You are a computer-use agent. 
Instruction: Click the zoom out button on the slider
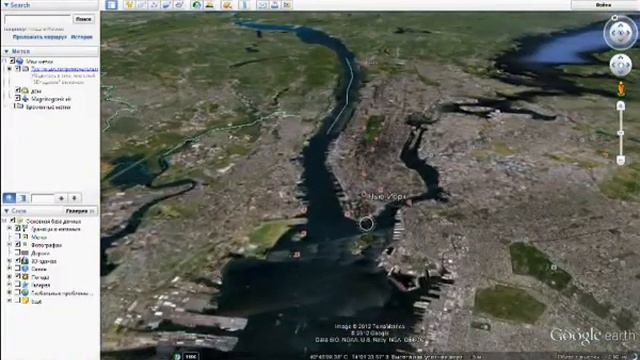click(x=620, y=160)
